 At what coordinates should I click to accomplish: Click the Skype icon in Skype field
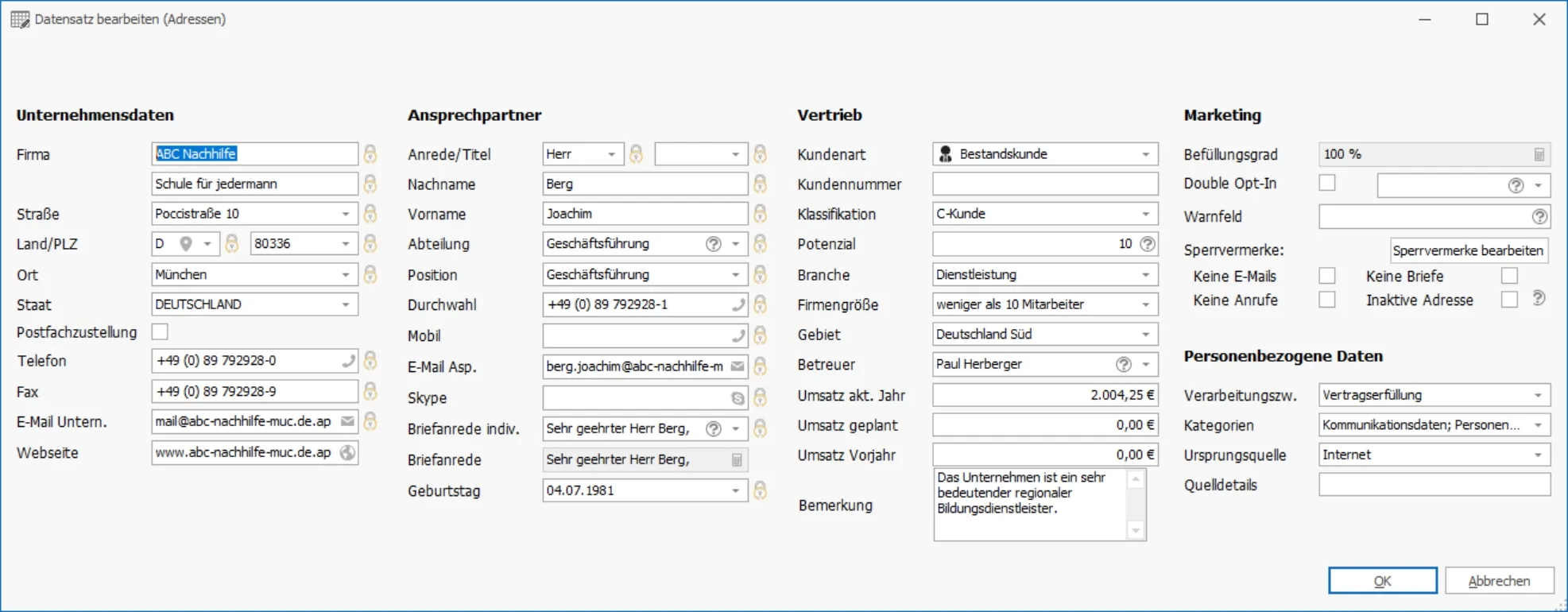[x=738, y=397]
